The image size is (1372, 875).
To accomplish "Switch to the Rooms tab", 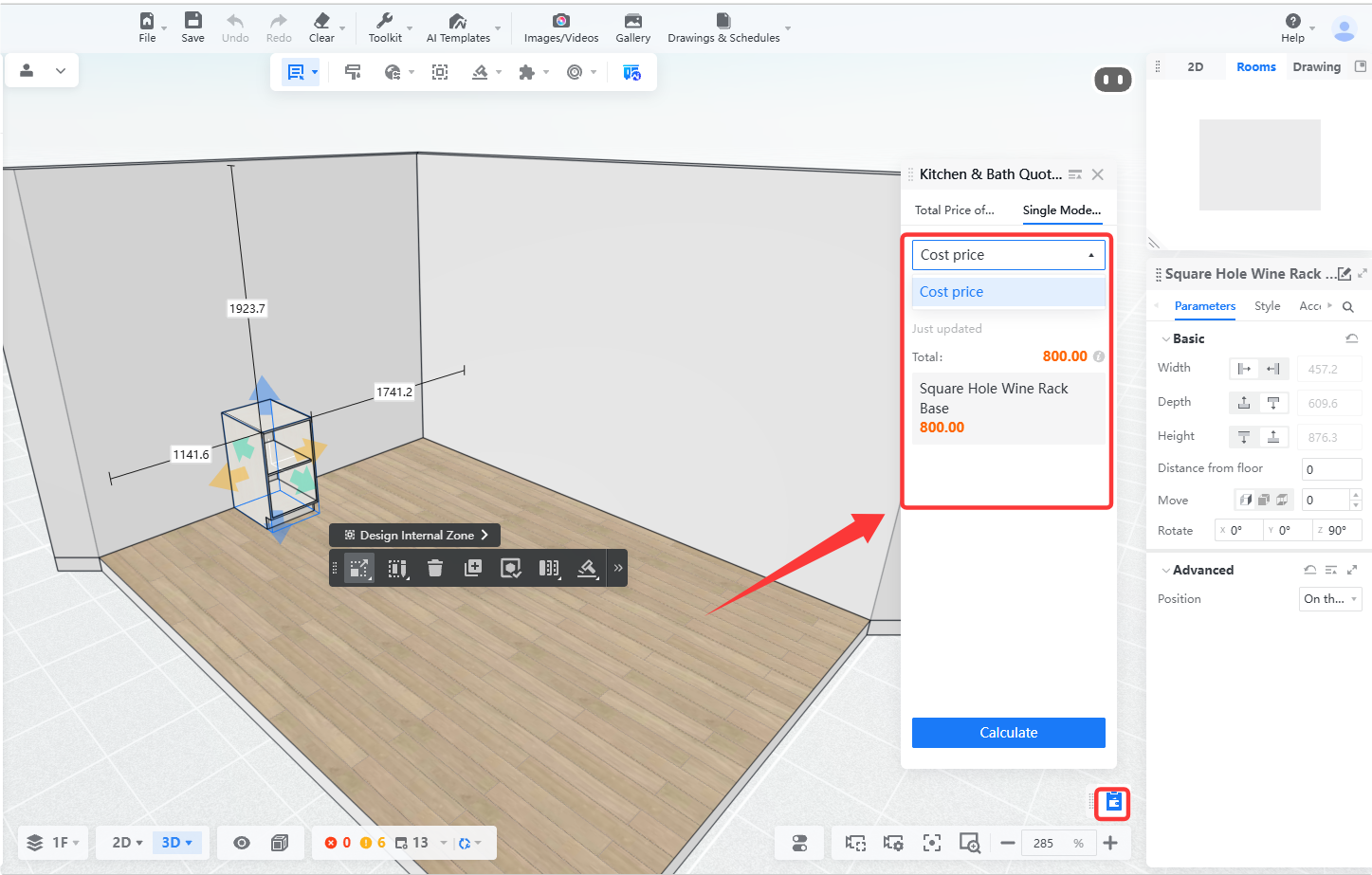I will [1256, 67].
